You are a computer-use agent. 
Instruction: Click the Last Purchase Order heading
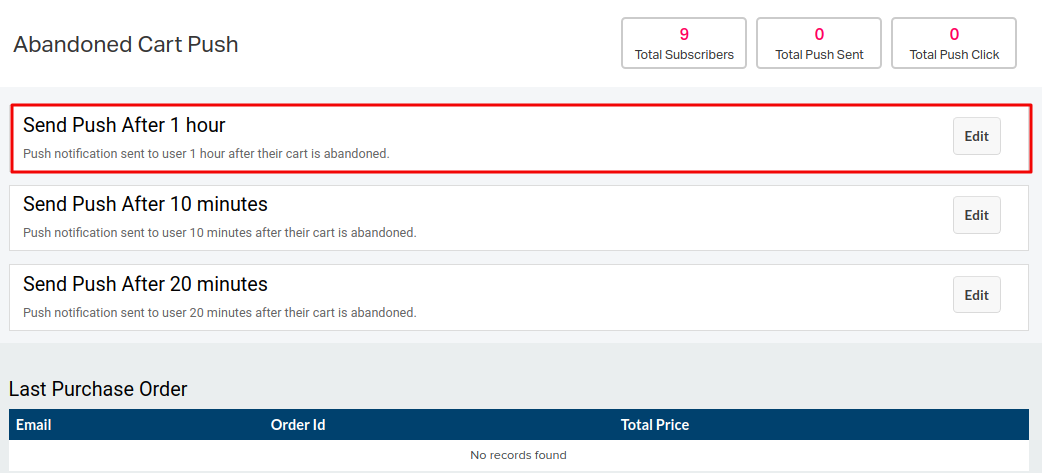(98, 389)
